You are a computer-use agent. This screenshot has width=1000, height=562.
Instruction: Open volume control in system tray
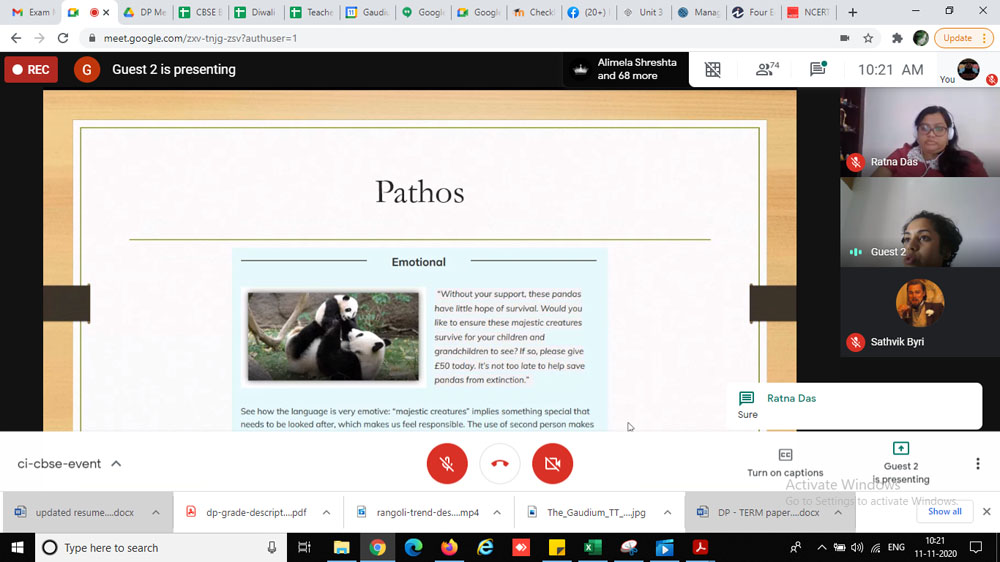click(857, 547)
